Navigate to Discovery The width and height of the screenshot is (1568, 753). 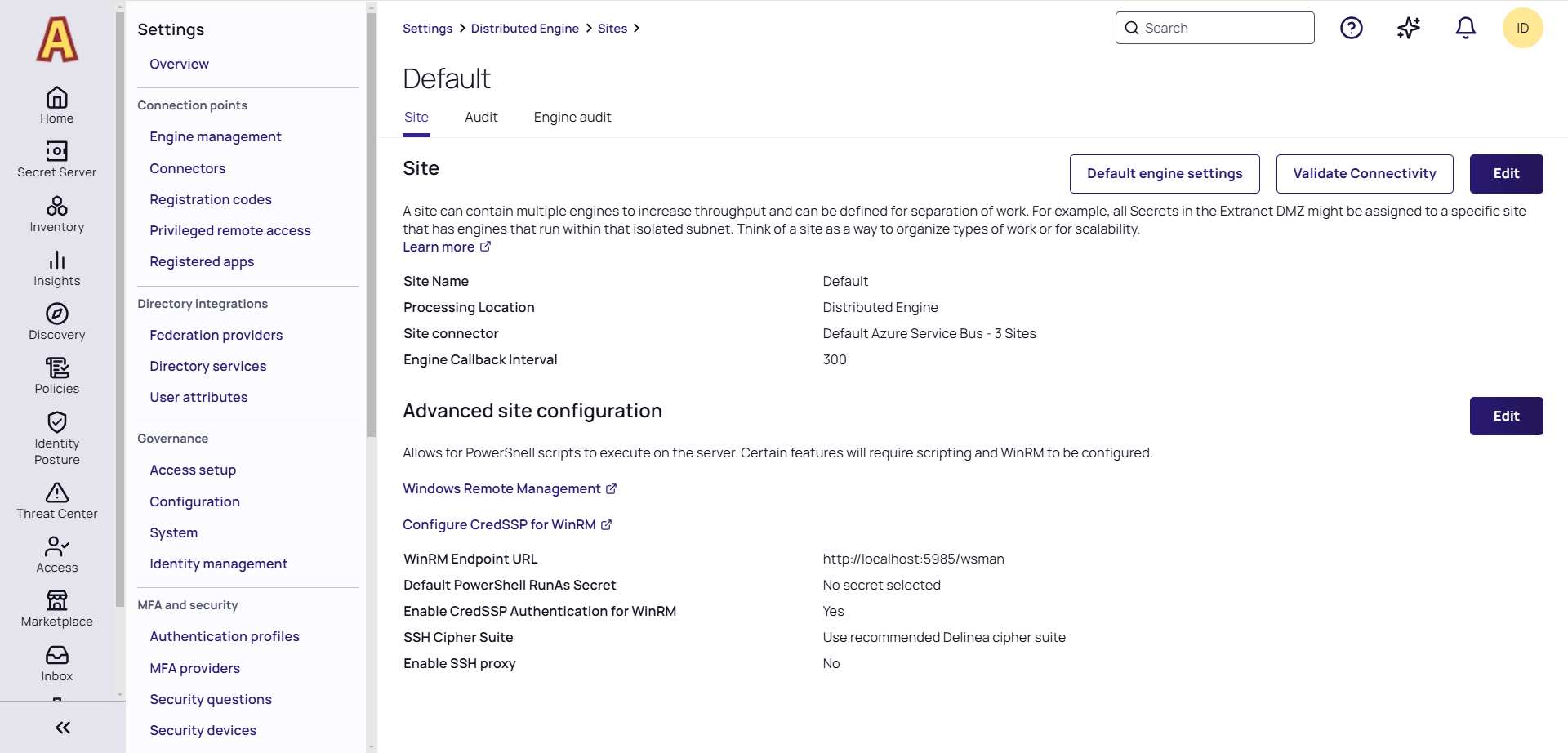click(56, 323)
